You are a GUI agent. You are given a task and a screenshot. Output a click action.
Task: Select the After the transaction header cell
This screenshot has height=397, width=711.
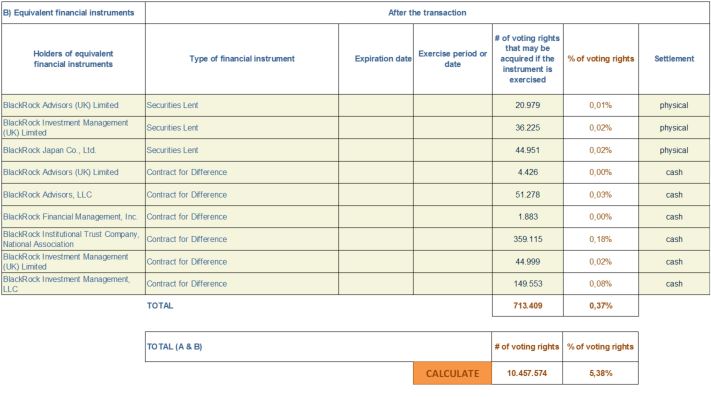[x=427, y=13]
